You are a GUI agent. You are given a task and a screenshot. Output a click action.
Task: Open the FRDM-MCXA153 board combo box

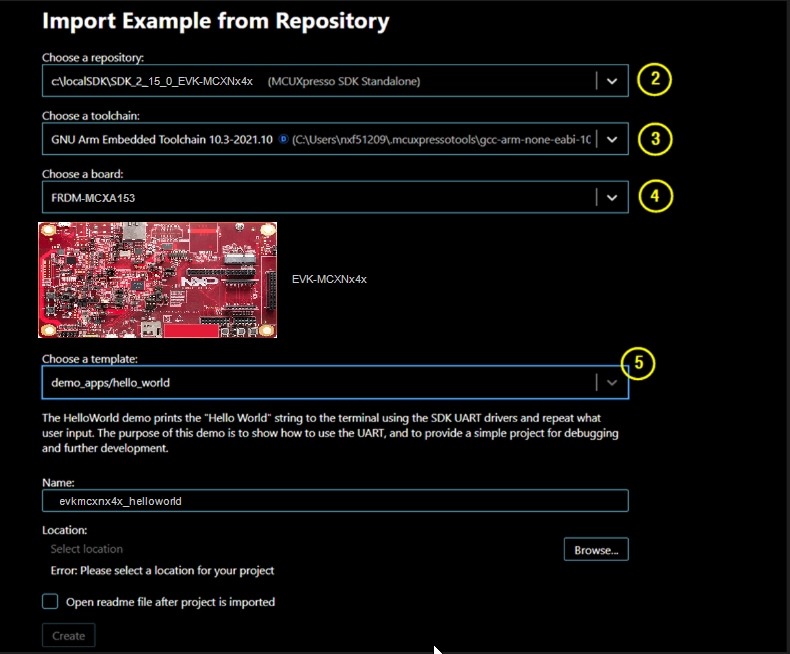[x=320, y=198]
